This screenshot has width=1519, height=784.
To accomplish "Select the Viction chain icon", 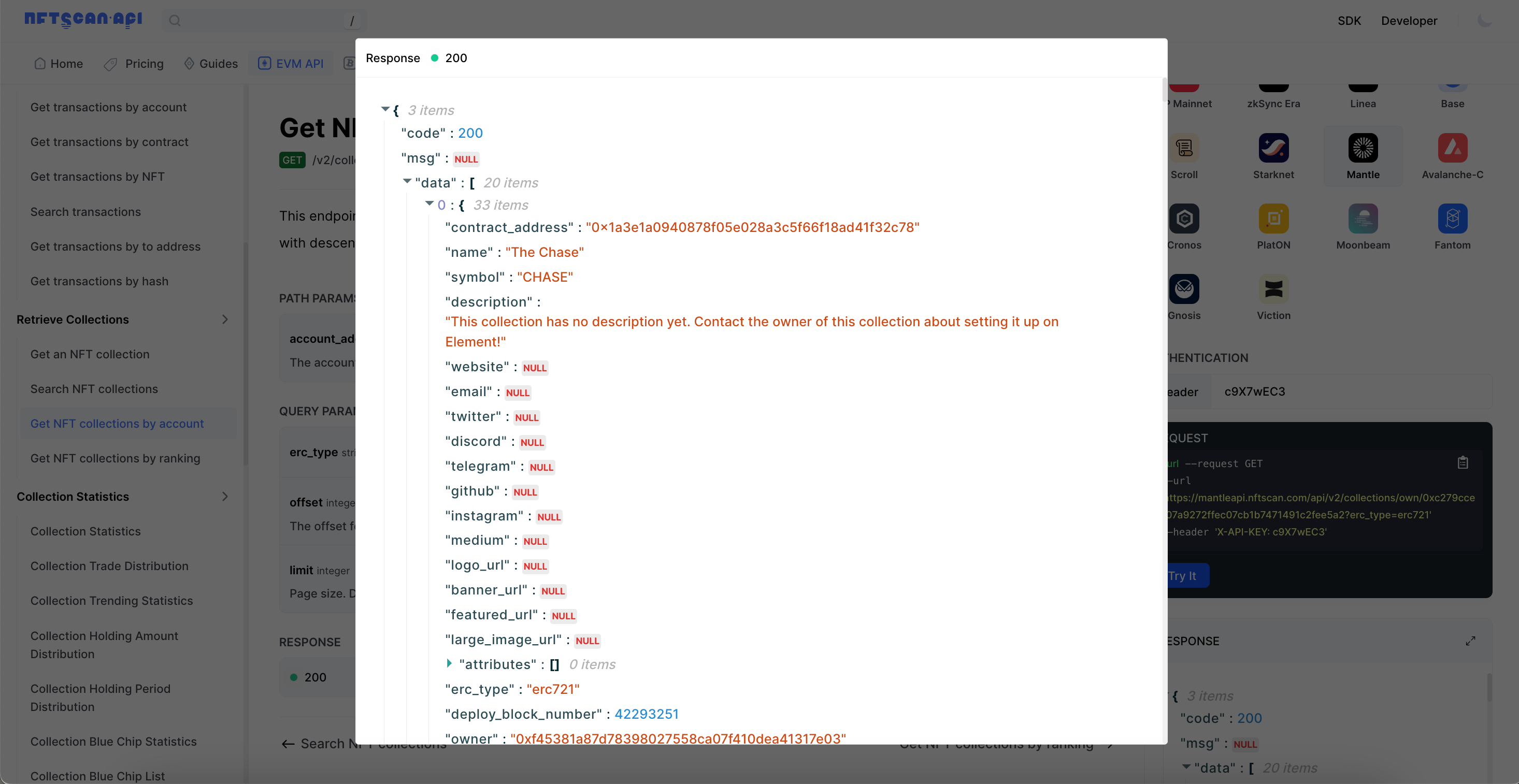I will pyautogui.click(x=1273, y=289).
